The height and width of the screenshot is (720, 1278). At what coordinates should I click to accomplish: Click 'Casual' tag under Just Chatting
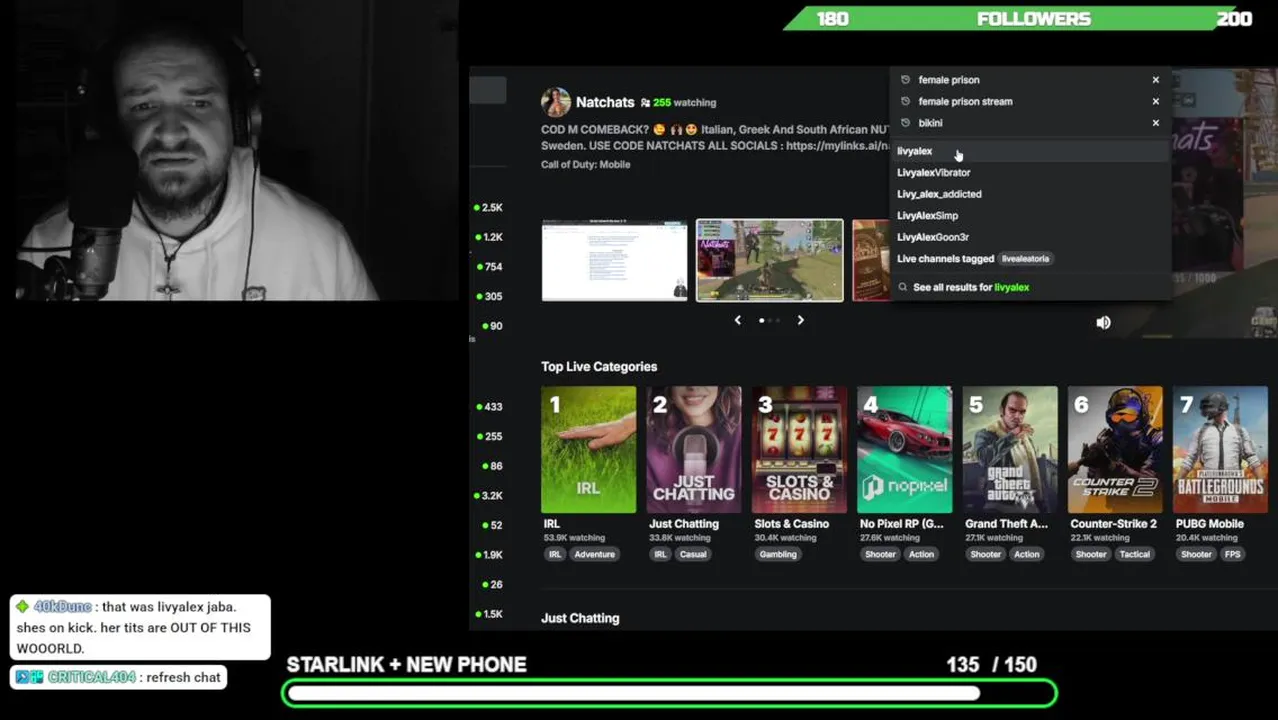[693, 554]
